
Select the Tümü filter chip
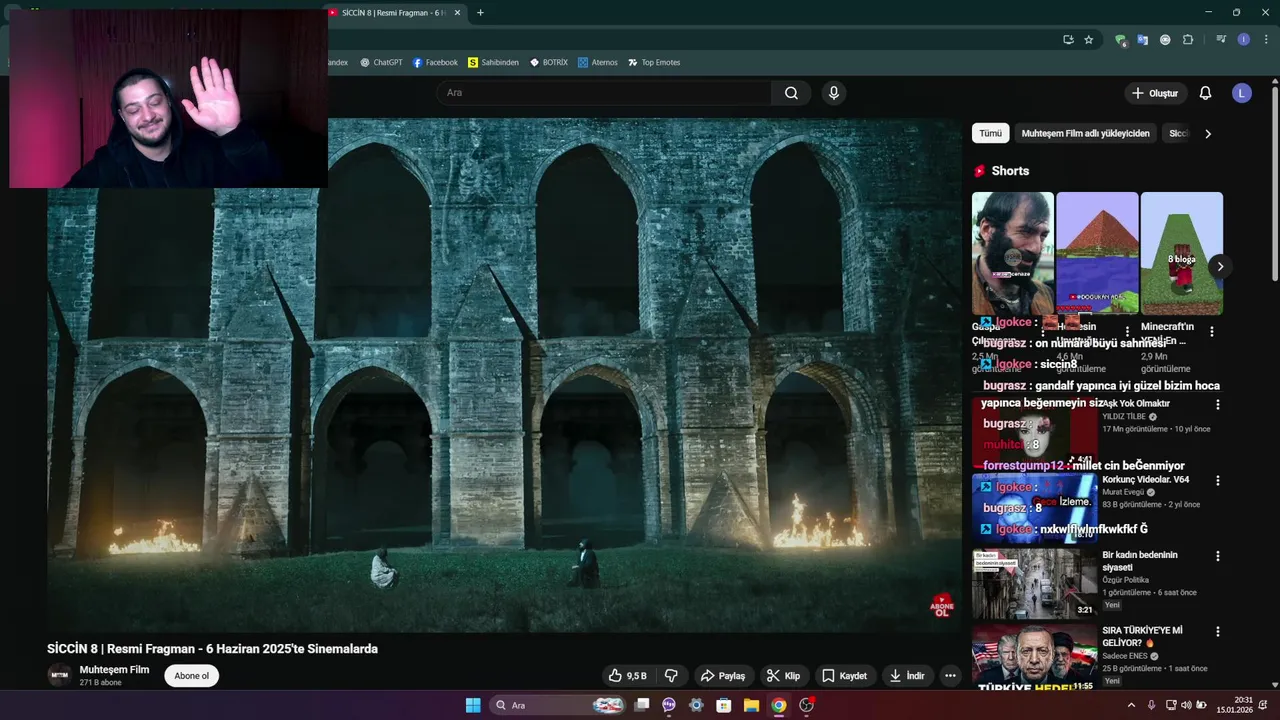coord(990,133)
